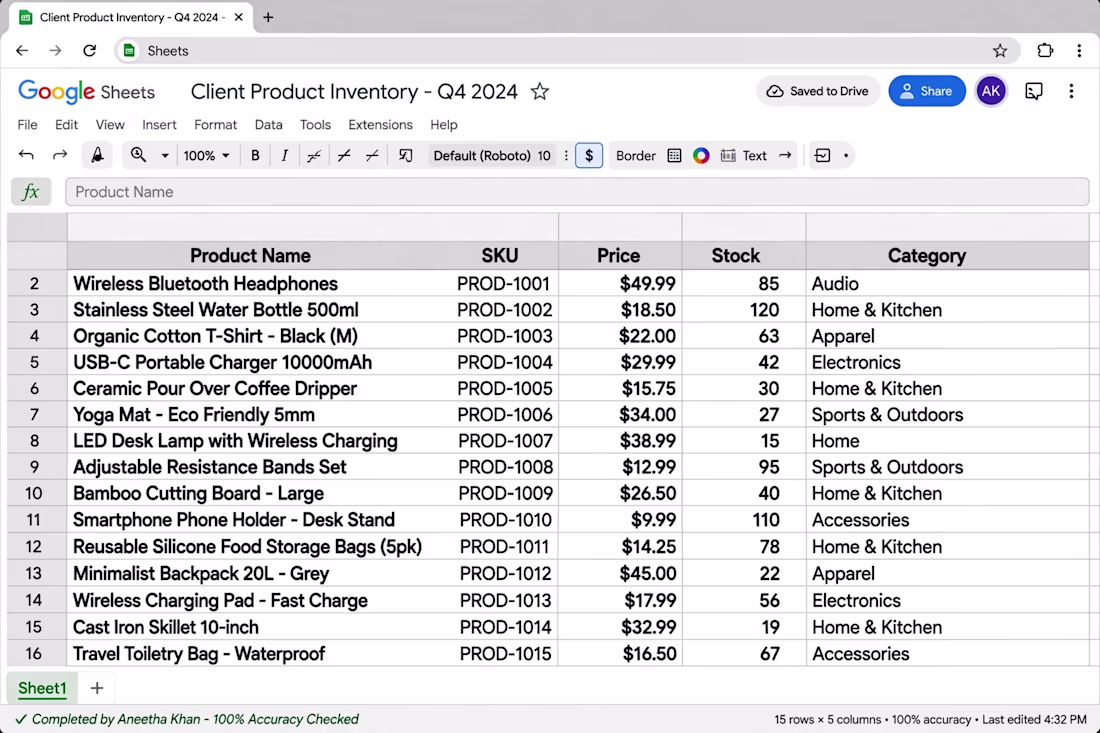Go back with the browser back arrow
The height and width of the screenshot is (733, 1100).
[22, 51]
